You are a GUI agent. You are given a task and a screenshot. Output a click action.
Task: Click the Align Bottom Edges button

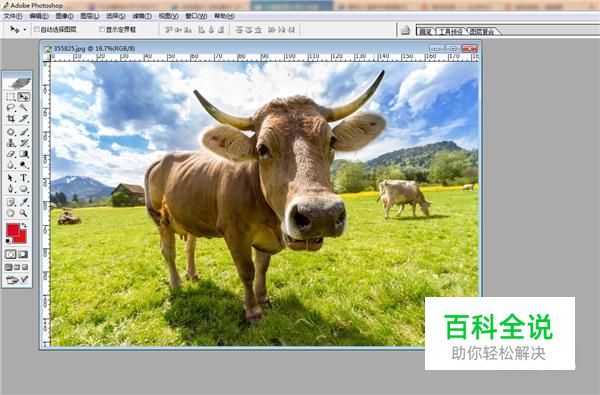click(188, 29)
